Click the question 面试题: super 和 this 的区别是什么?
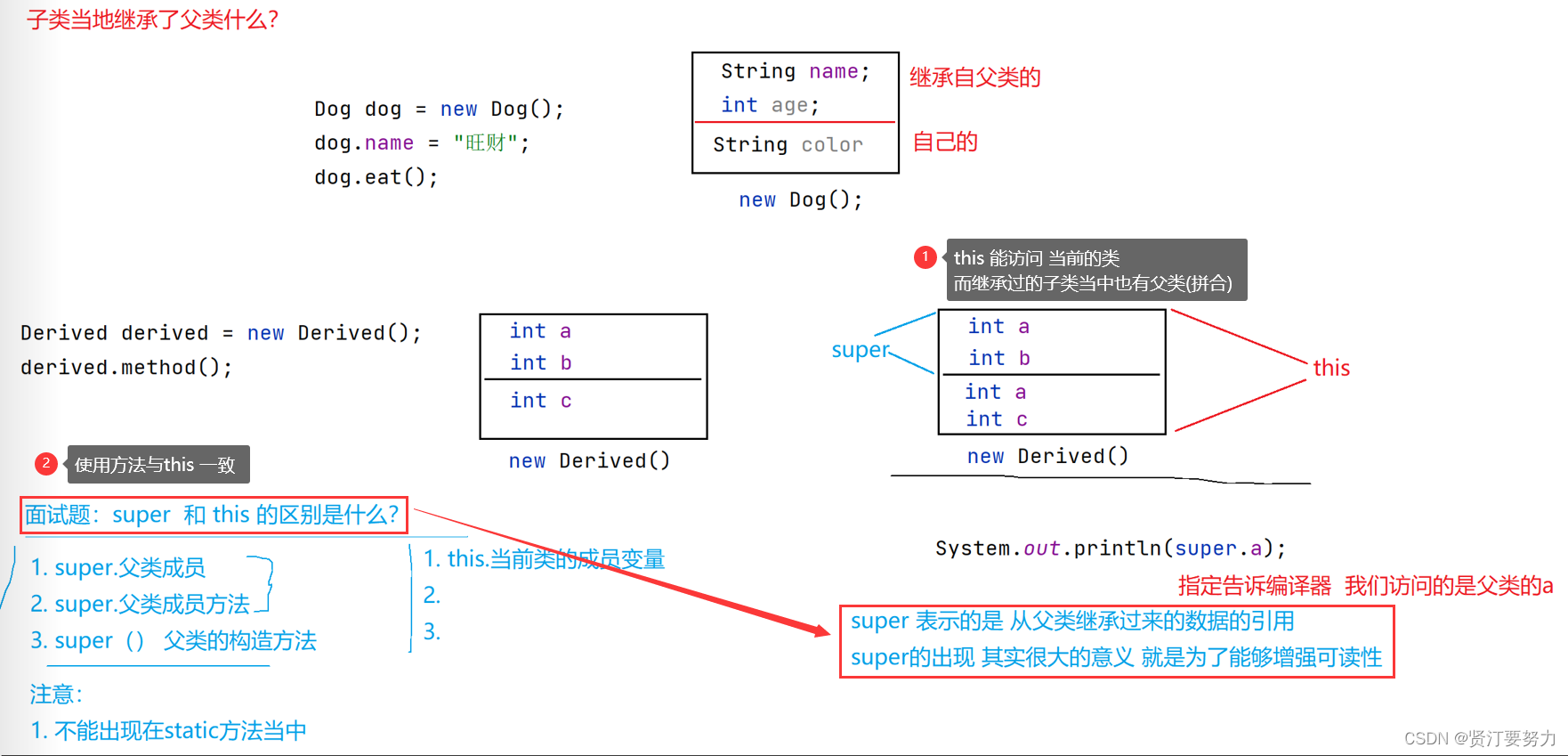 (x=213, y=515)
